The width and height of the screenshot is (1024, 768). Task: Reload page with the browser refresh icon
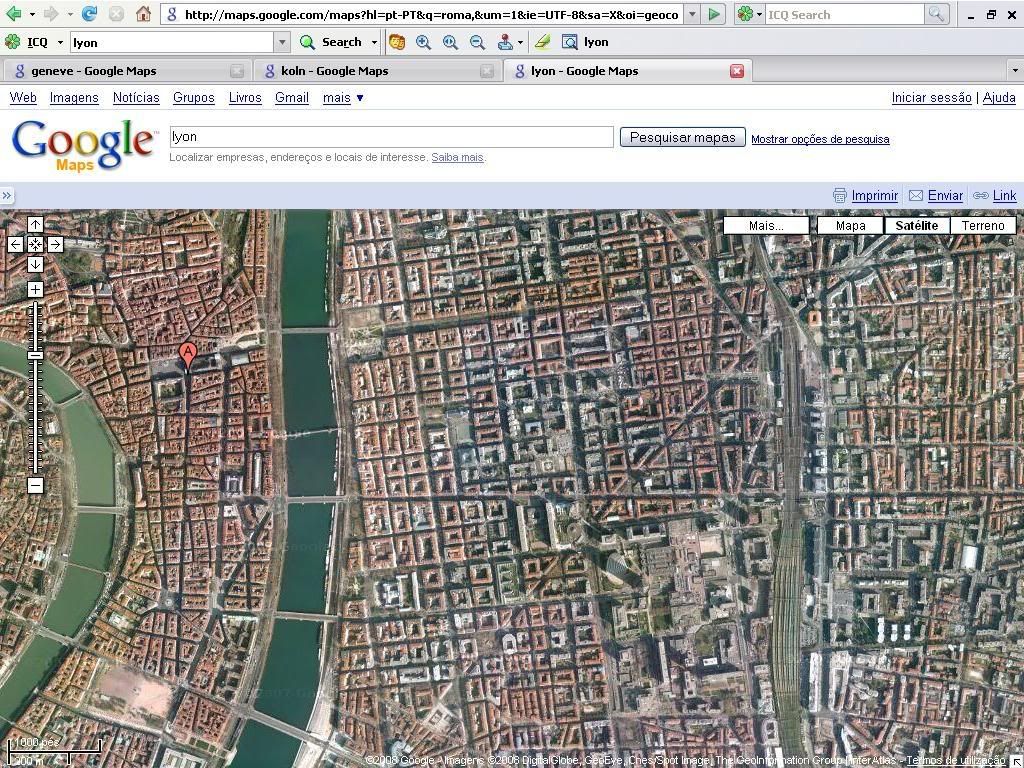(89, 14)
